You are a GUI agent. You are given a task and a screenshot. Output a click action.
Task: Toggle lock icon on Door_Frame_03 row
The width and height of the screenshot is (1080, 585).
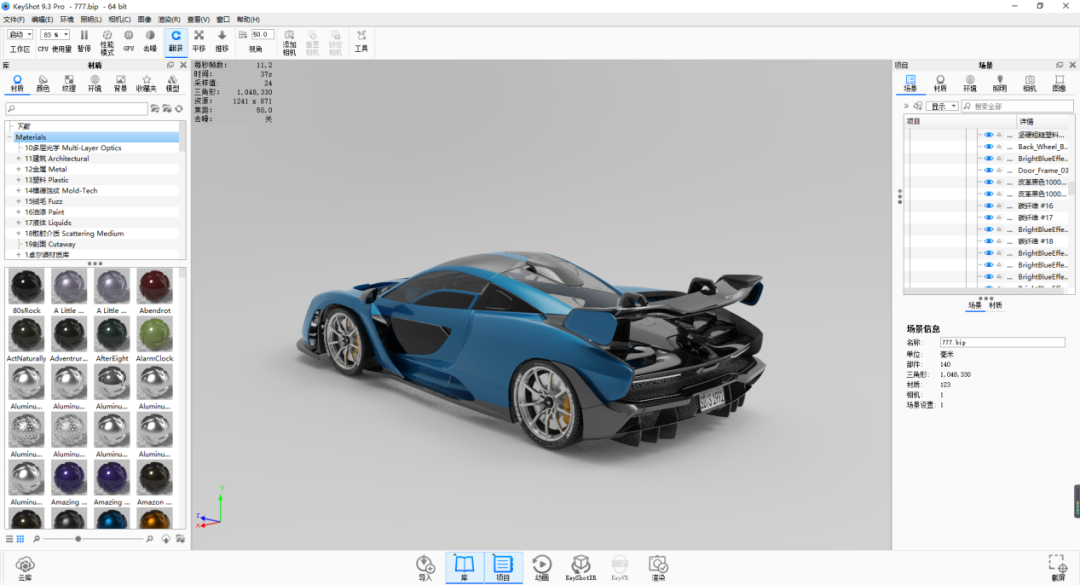click(x=999, y=170)
